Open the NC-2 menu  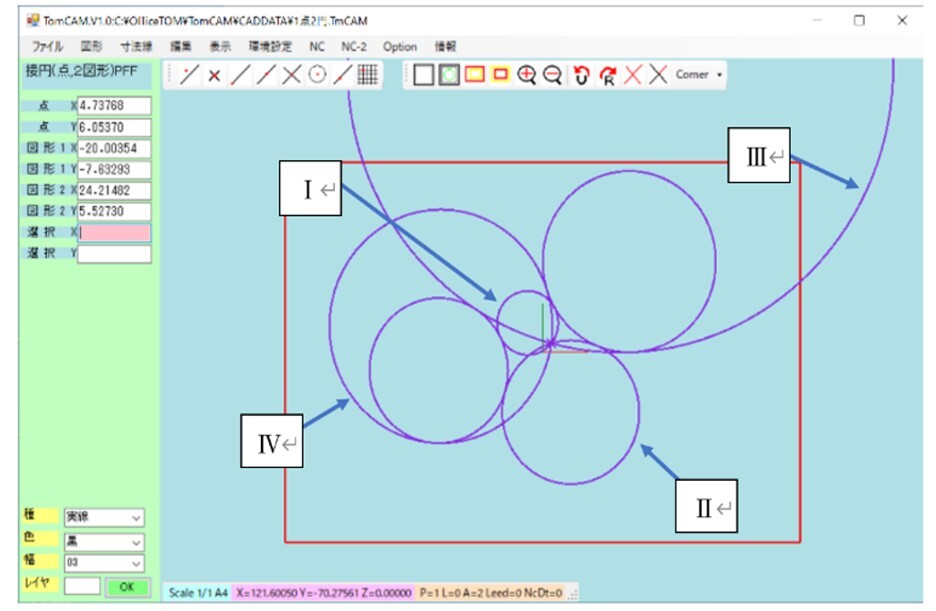354,46
